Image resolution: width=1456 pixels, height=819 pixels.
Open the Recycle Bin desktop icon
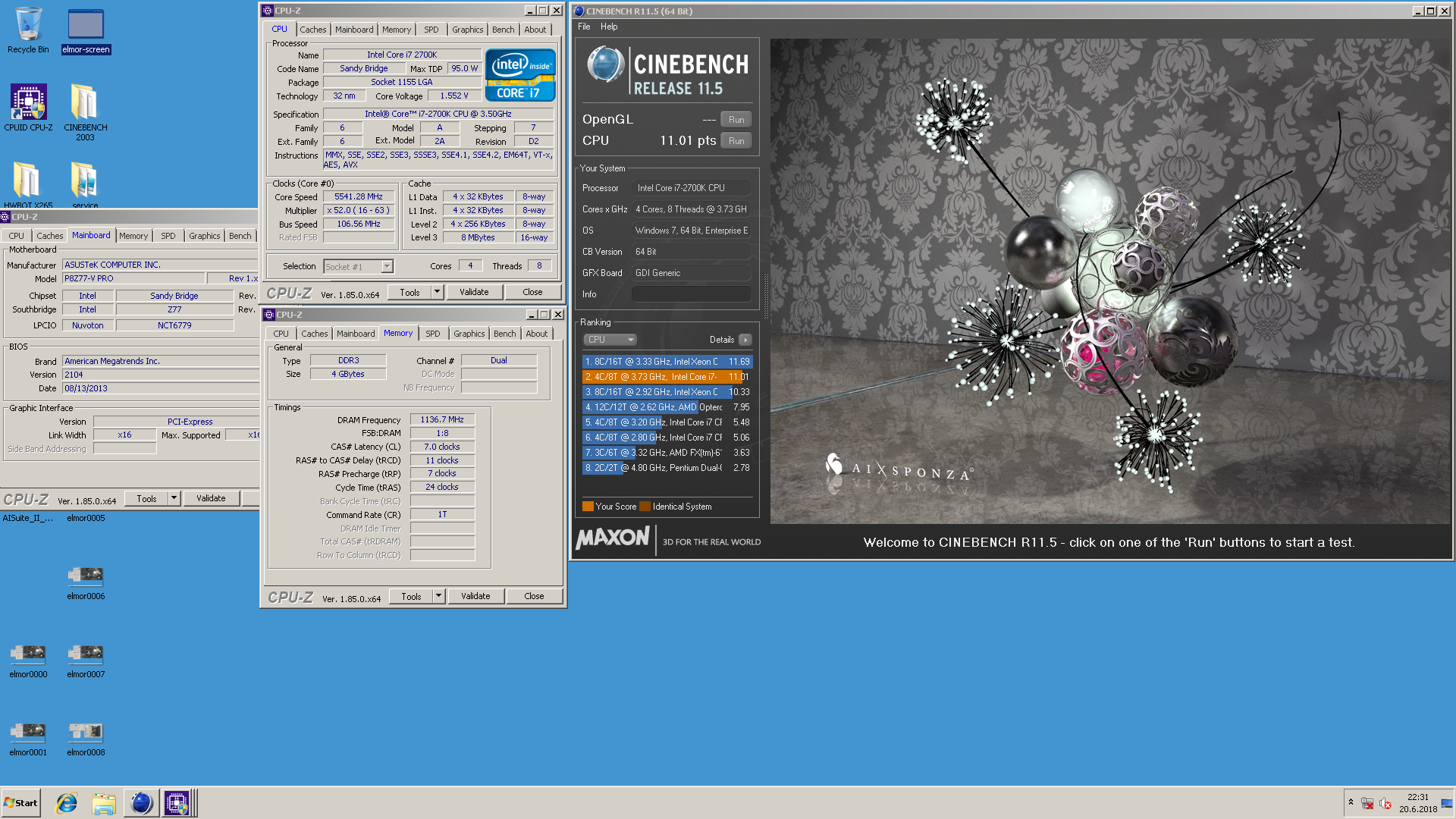click(28, 30)
